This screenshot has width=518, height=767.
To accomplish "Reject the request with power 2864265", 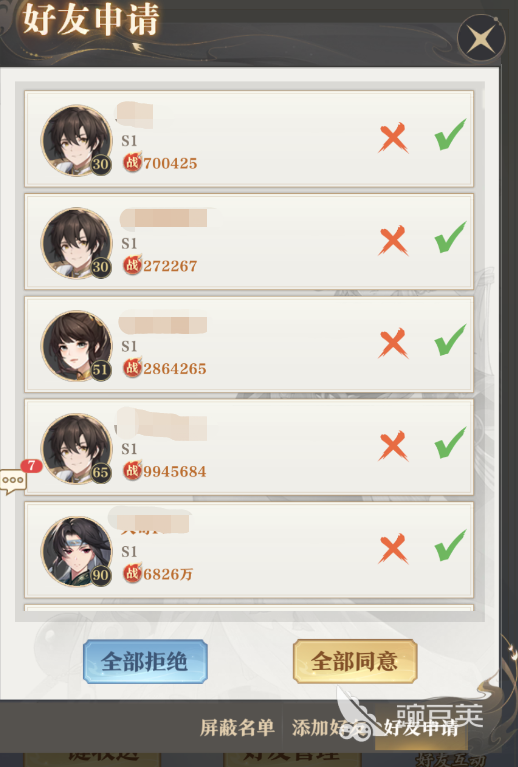I will point(393,343).
